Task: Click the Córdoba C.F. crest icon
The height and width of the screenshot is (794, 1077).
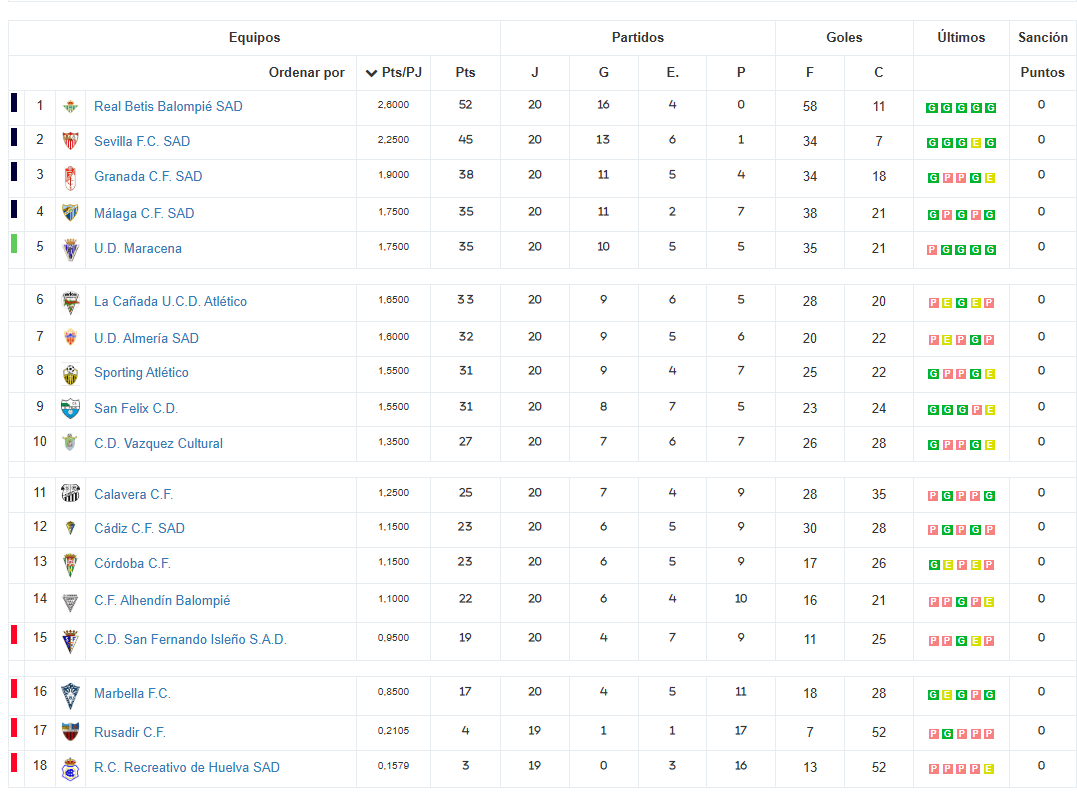Action: (x=70, y=565)
